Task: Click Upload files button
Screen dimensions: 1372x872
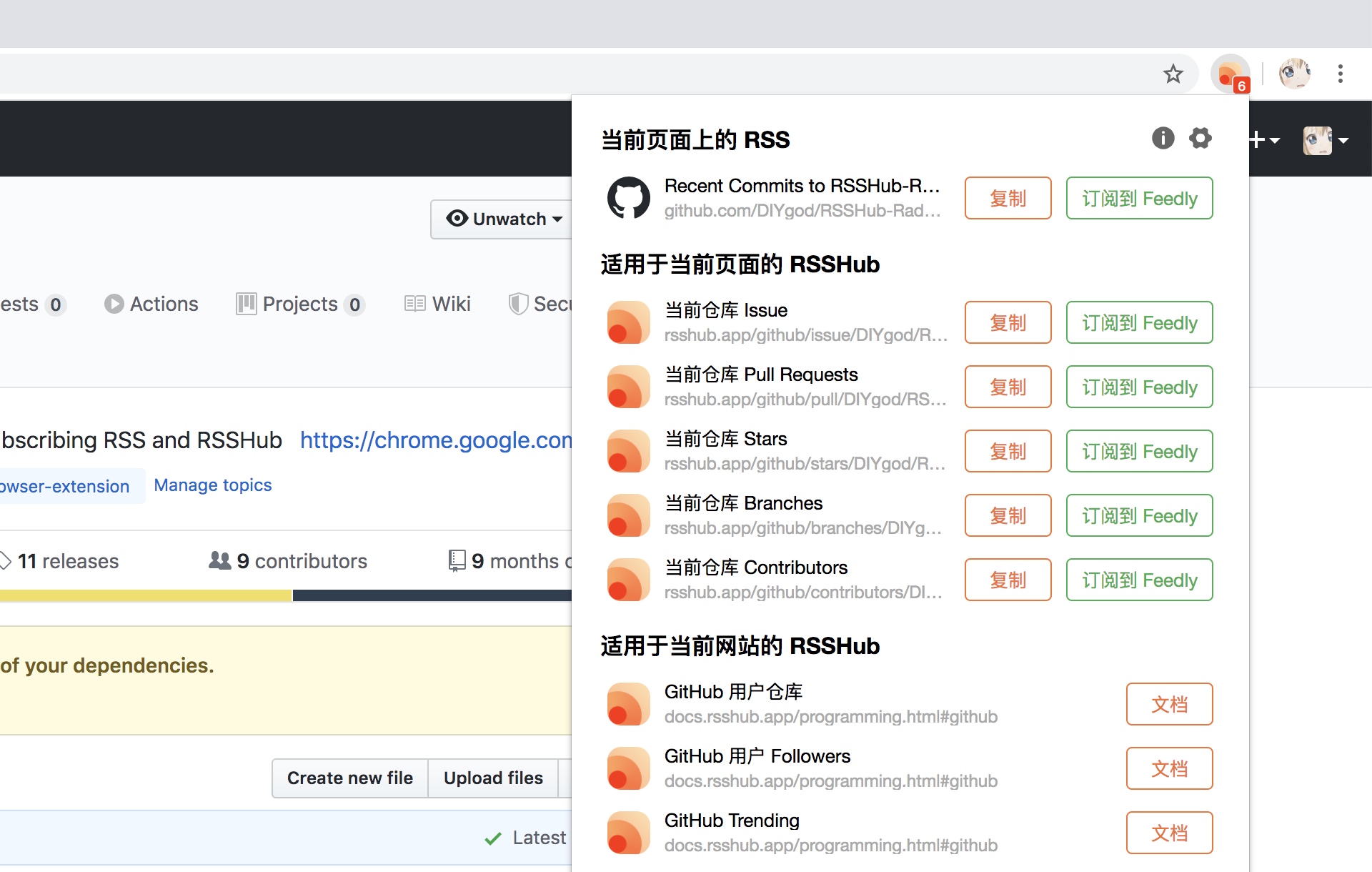Action: [x=493, y=778]
